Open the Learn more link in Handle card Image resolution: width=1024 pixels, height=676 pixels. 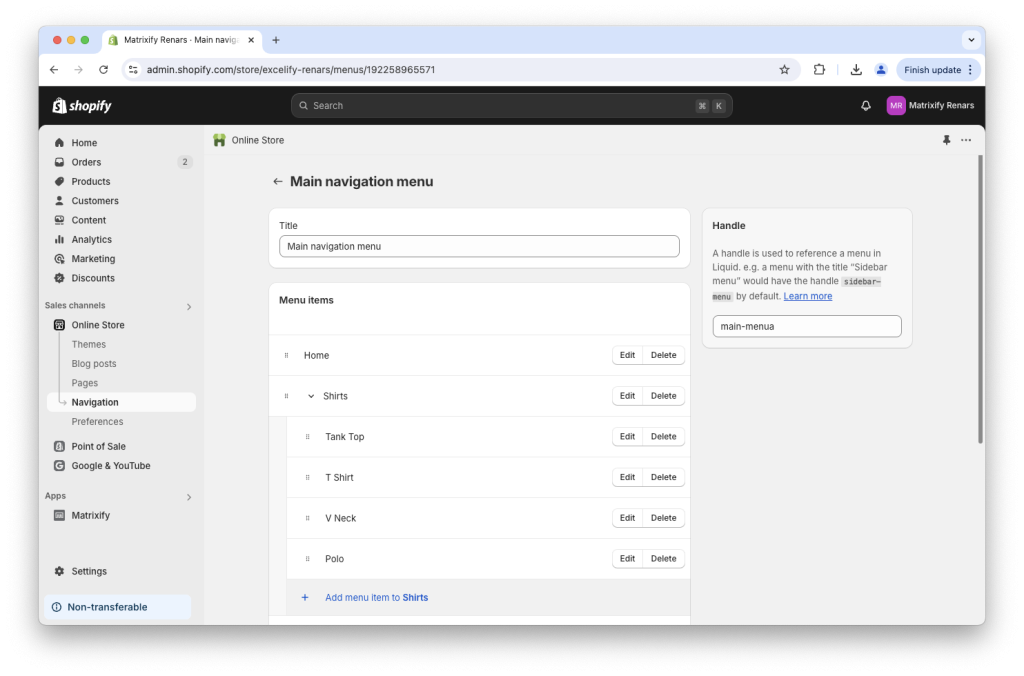pyautogui.click(x=808, y=295)
